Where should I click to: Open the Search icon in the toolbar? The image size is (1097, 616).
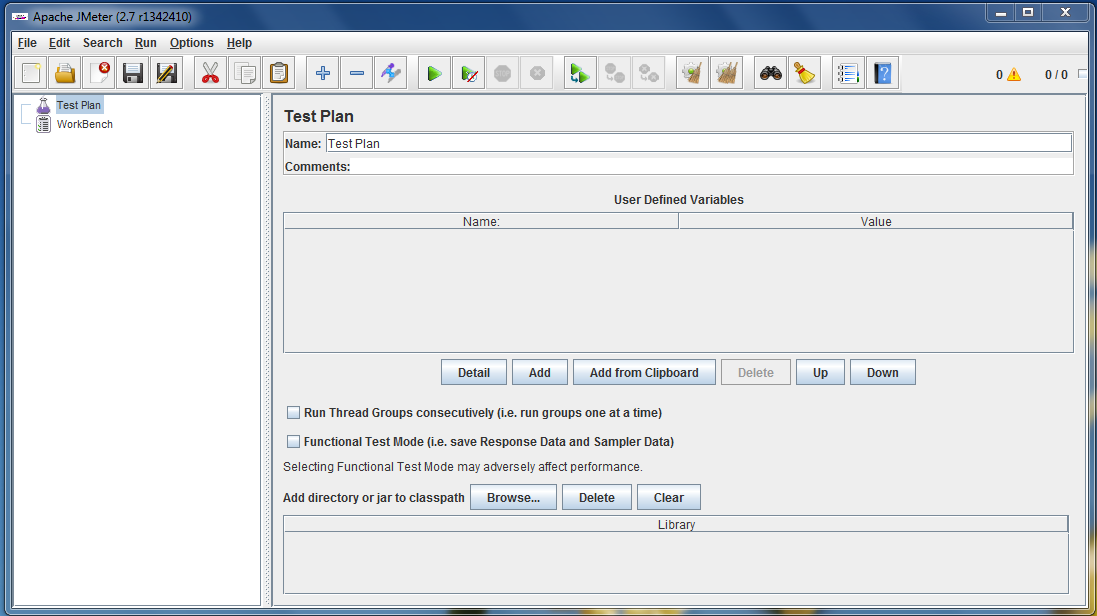pyautogui.click(x=768, y=72)
